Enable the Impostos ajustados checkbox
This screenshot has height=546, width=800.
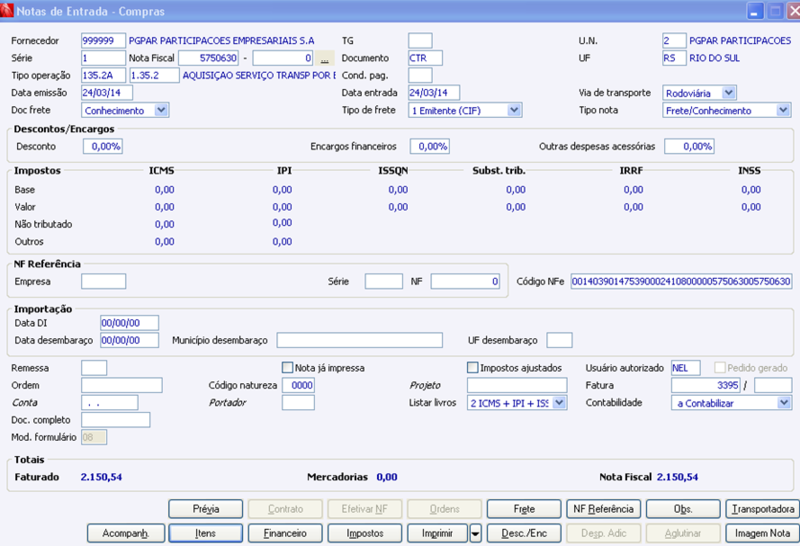(473, 367)
